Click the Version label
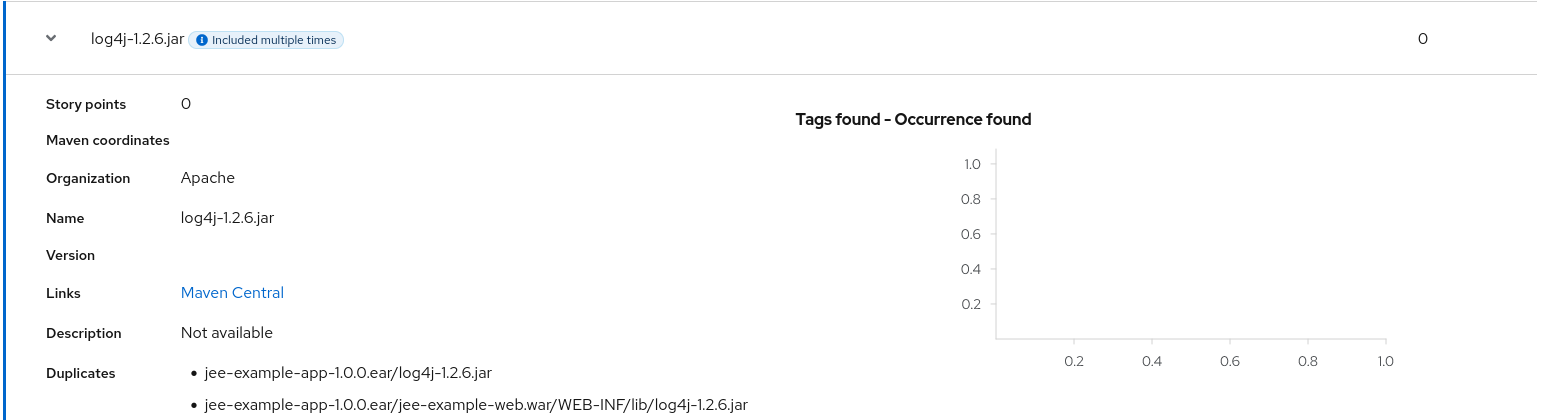This screenshot has height=420, width=1558. [70, 255]
